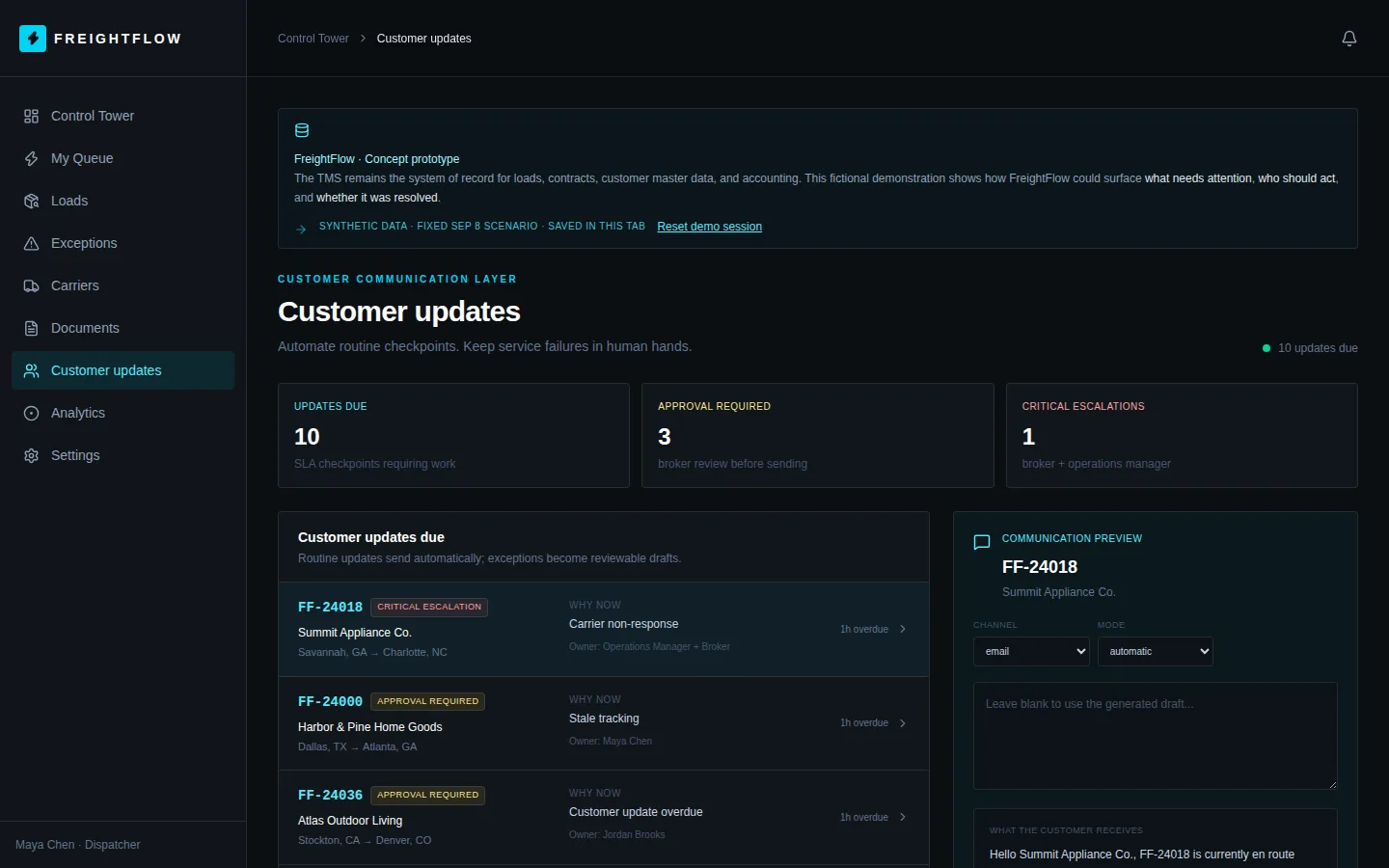Click the database icon in prototype banner
The width and height of the screenshot is (1389, 868).
pos(302,130)
